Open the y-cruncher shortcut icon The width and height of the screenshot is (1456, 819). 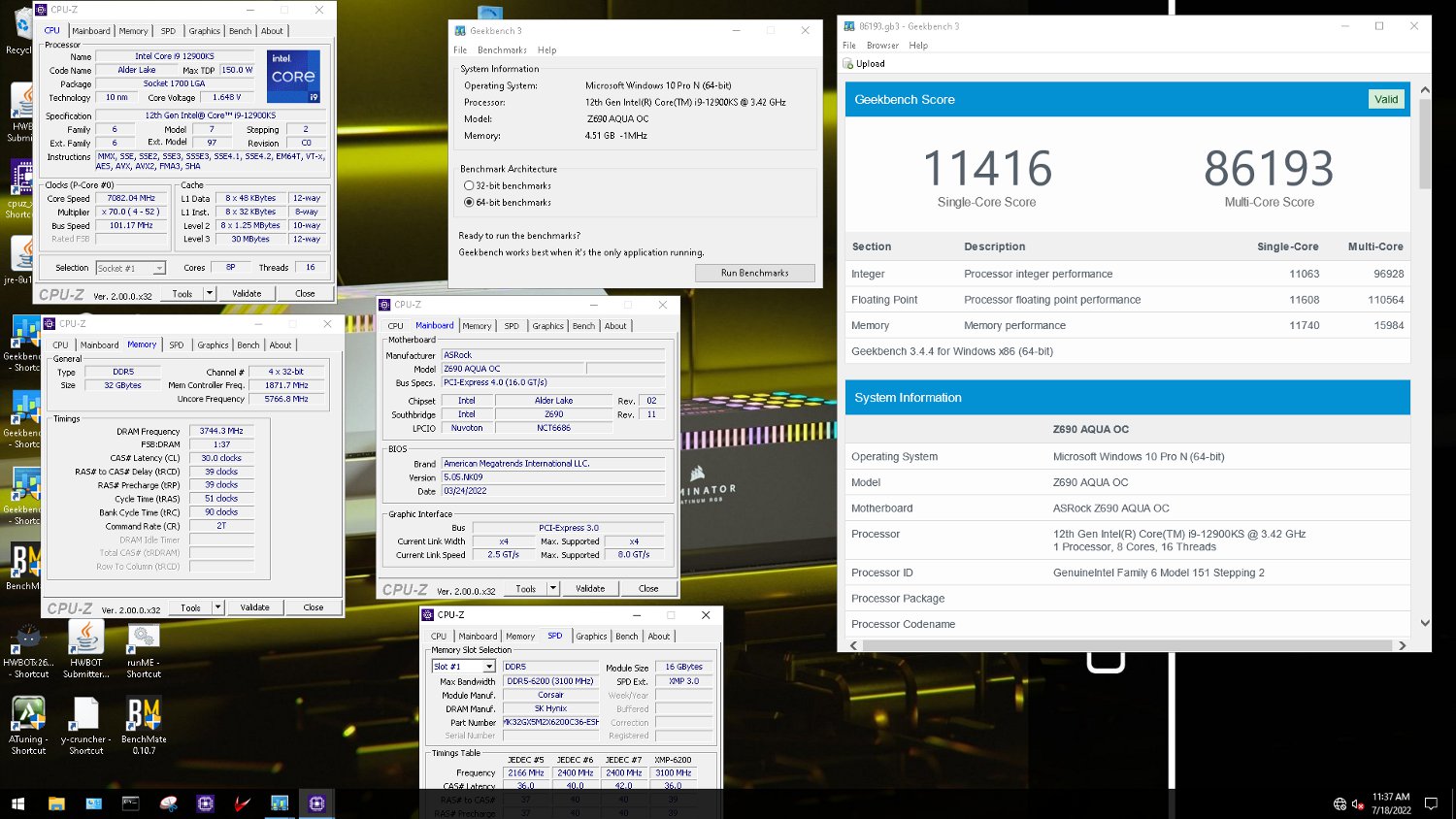tap(85, 726)
